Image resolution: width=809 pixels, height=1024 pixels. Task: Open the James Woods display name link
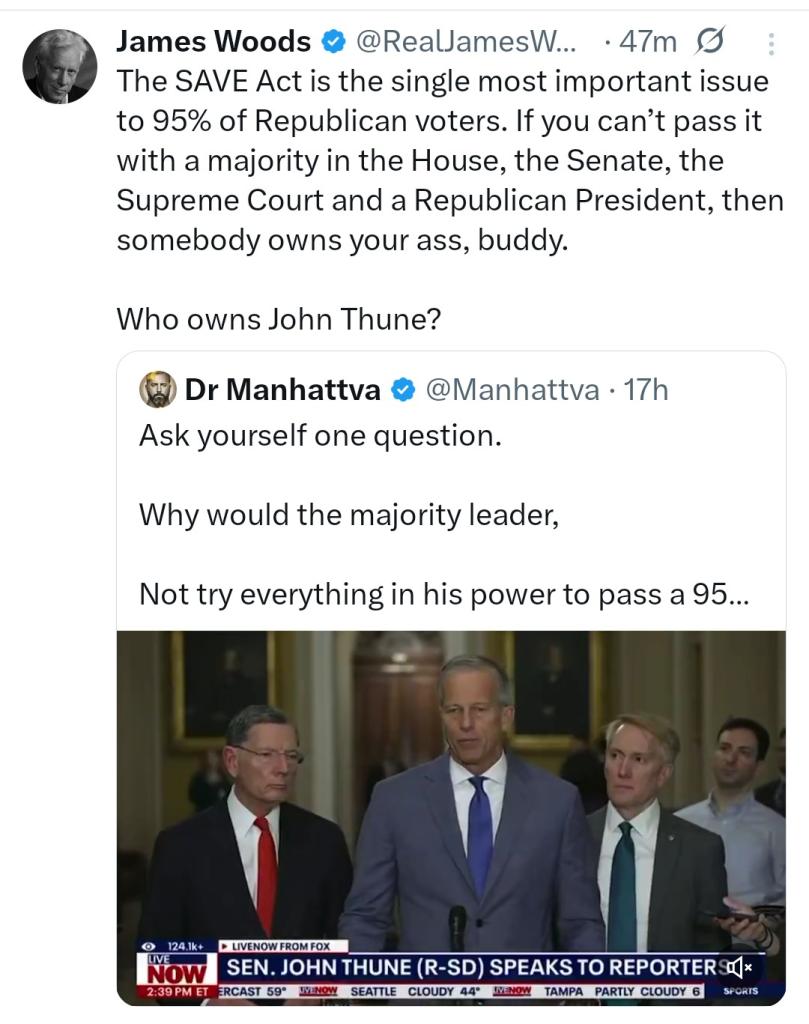pos(213,42)
